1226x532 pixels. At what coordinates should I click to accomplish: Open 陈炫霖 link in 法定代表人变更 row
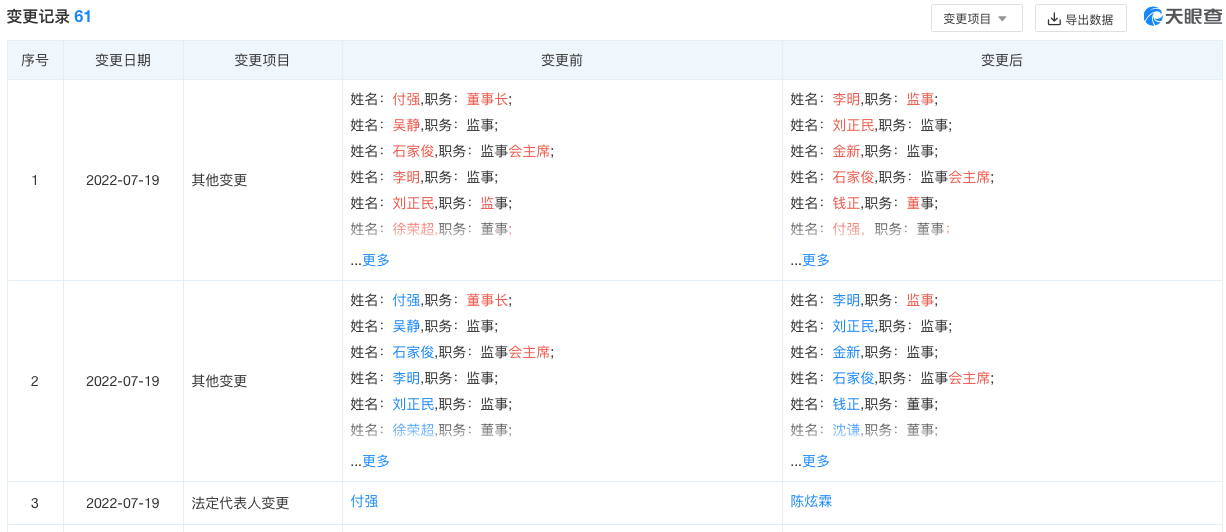(811, 501)
